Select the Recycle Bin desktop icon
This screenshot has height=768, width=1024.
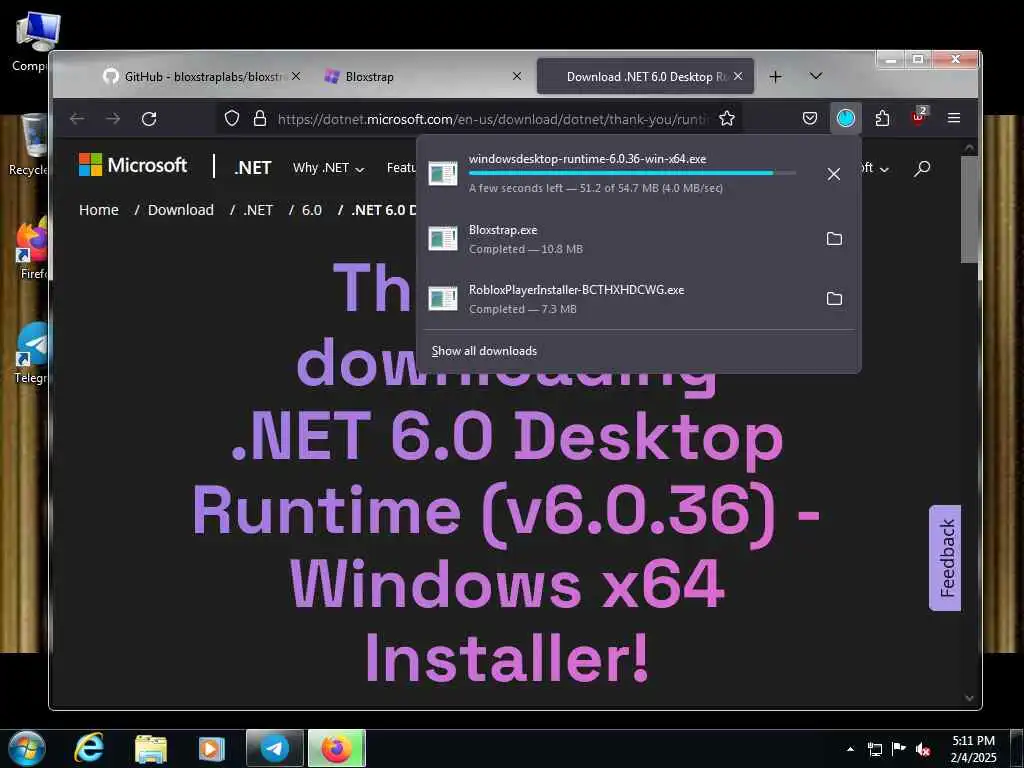pos(29,146)
